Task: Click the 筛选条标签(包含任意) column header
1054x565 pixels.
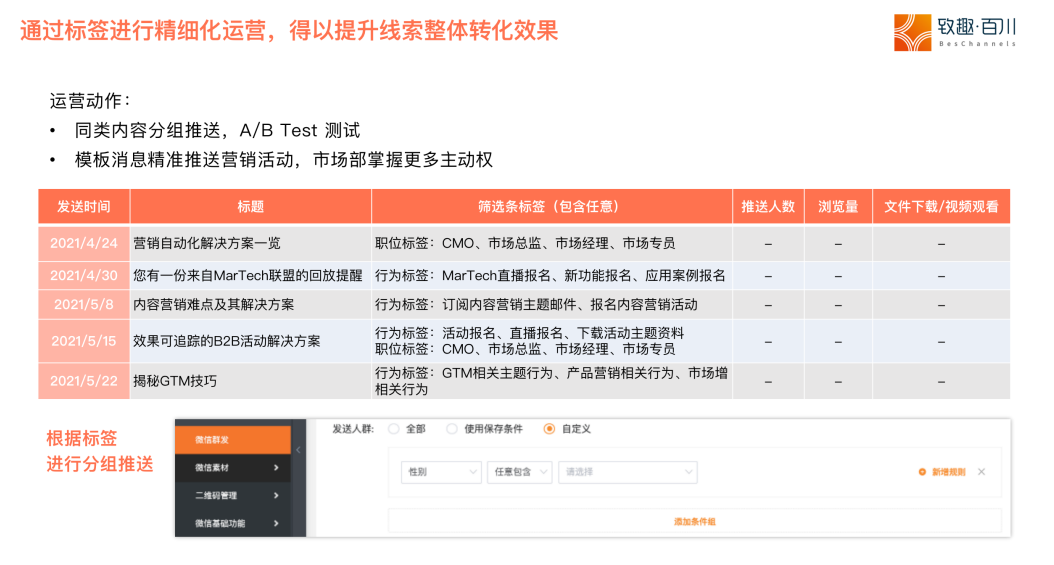Action: point(551,206)
